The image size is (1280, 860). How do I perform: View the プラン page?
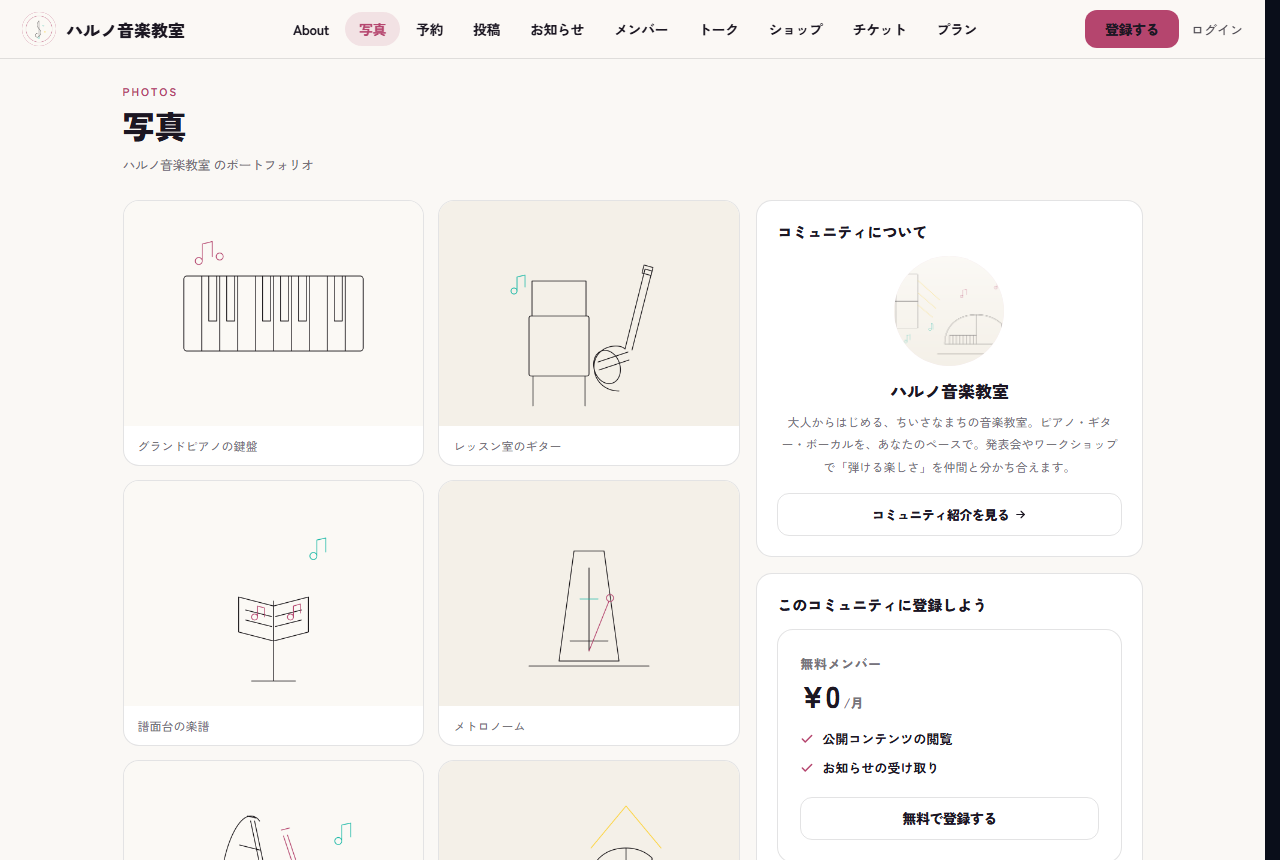point(957,30)
